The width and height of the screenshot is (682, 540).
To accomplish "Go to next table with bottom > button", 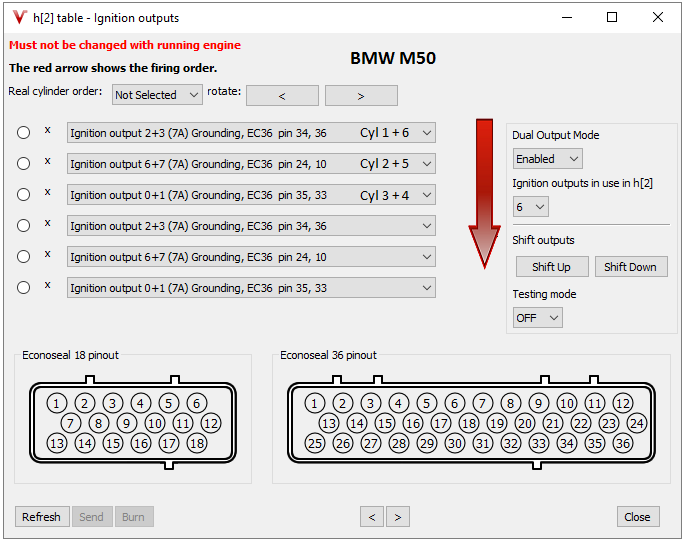I will click(x=398, y=517).
